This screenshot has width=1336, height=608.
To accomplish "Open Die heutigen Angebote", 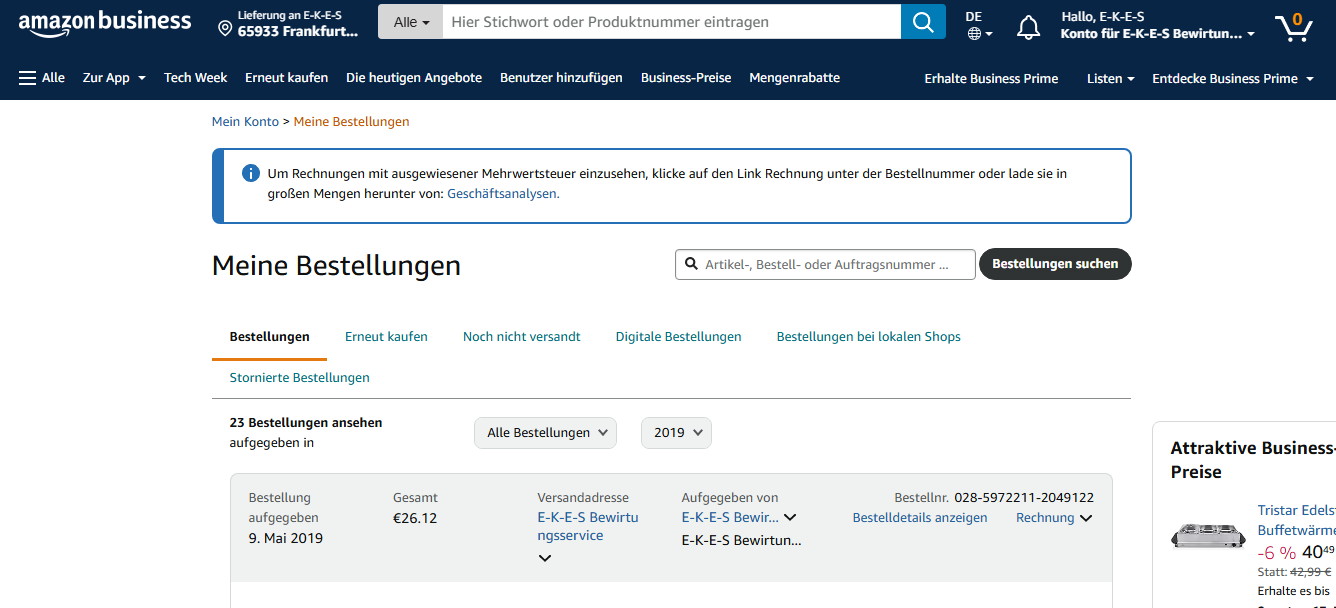I will tap(414, 78).
